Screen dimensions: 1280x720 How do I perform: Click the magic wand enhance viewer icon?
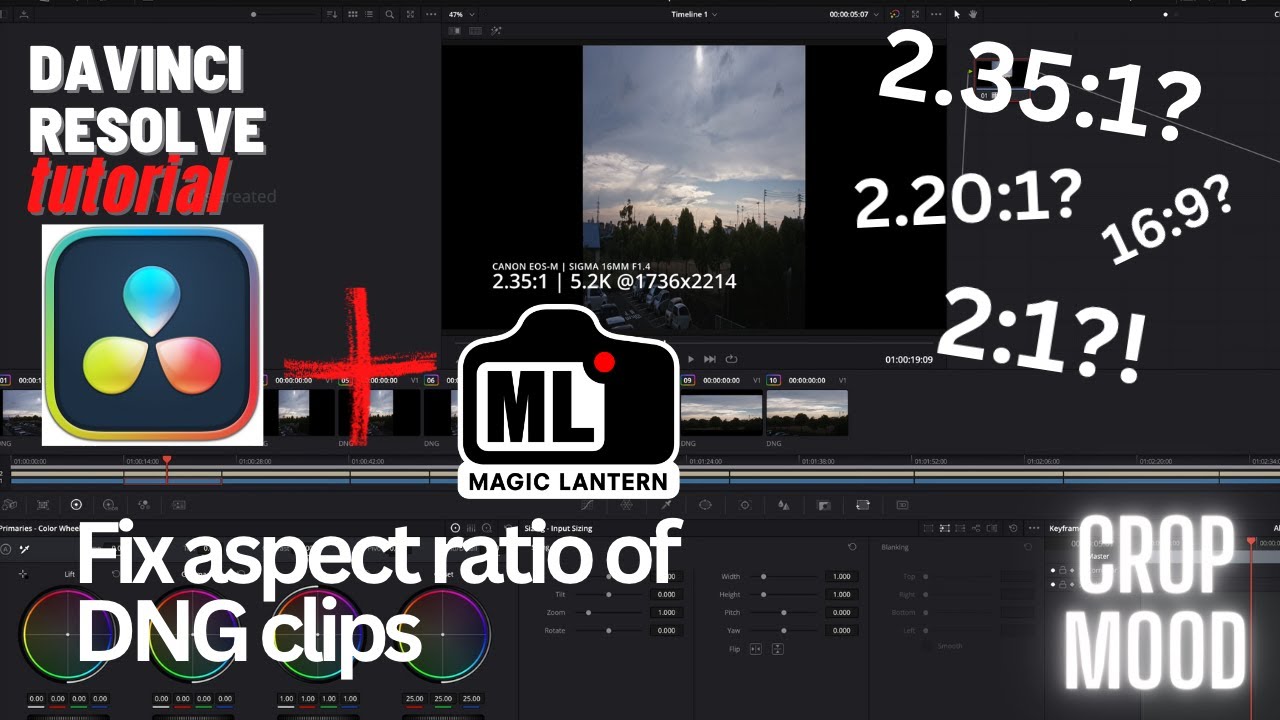(496, 31)
